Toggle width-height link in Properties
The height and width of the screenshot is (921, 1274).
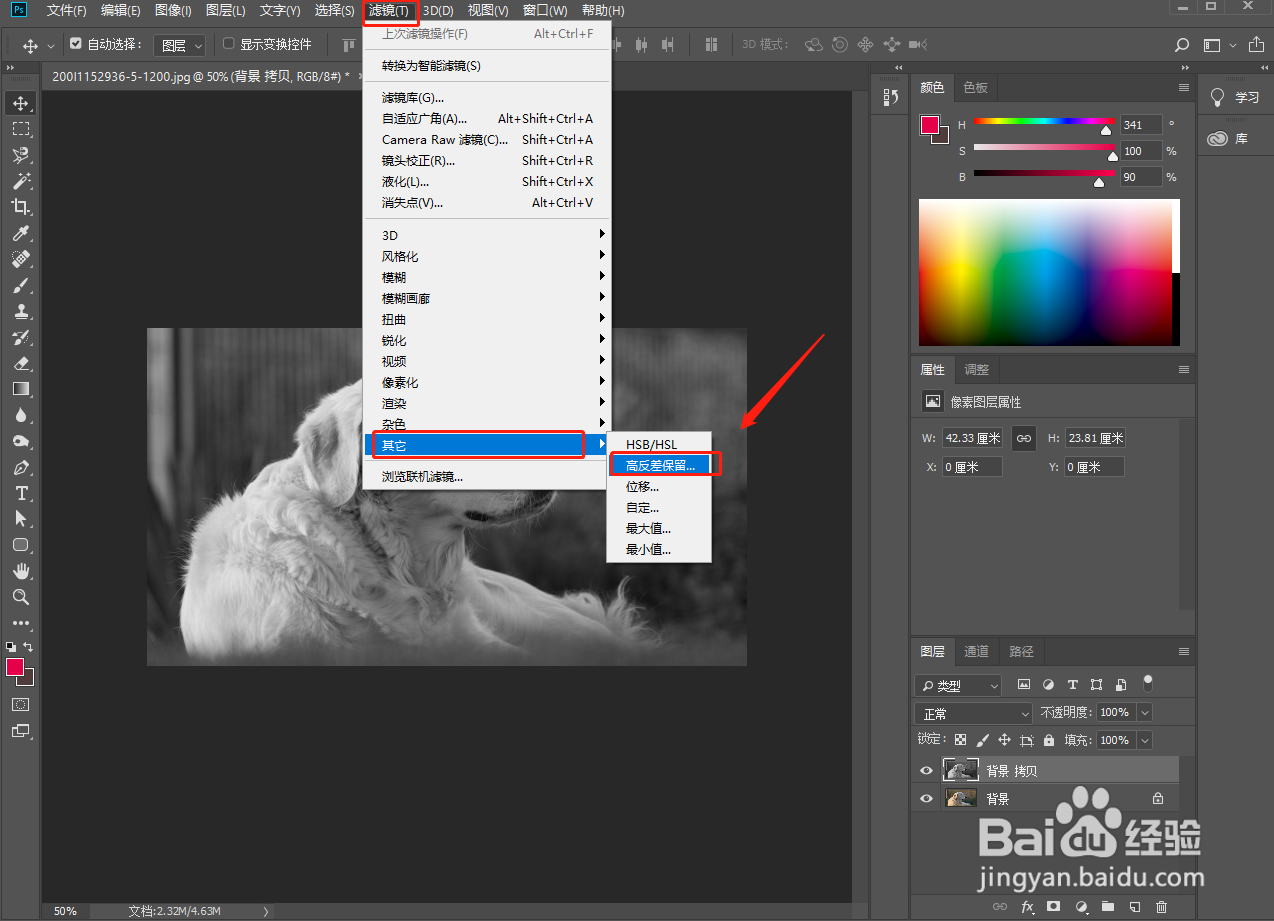pyautogui.click(x=1023, y=438)
